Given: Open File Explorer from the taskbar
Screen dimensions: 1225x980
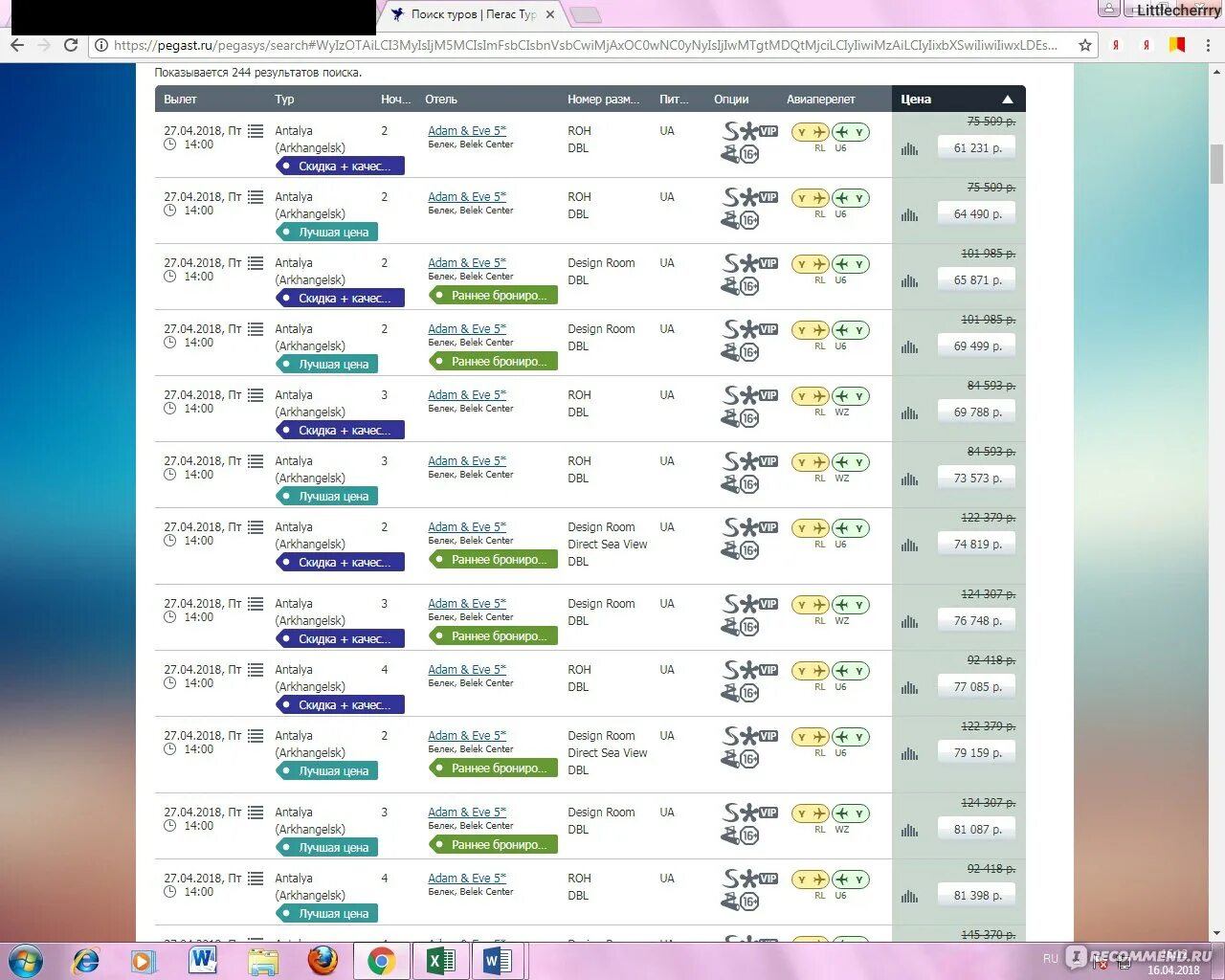Looking at the screenshot, I should pyautogui.click(x=263, y=961).
